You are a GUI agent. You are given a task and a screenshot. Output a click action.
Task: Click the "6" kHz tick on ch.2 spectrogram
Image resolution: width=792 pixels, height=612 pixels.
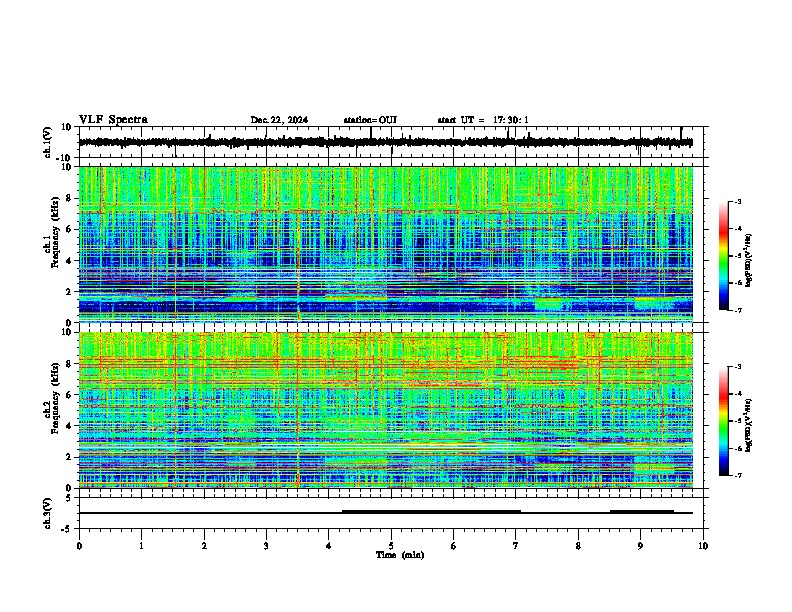click(70, 395)
